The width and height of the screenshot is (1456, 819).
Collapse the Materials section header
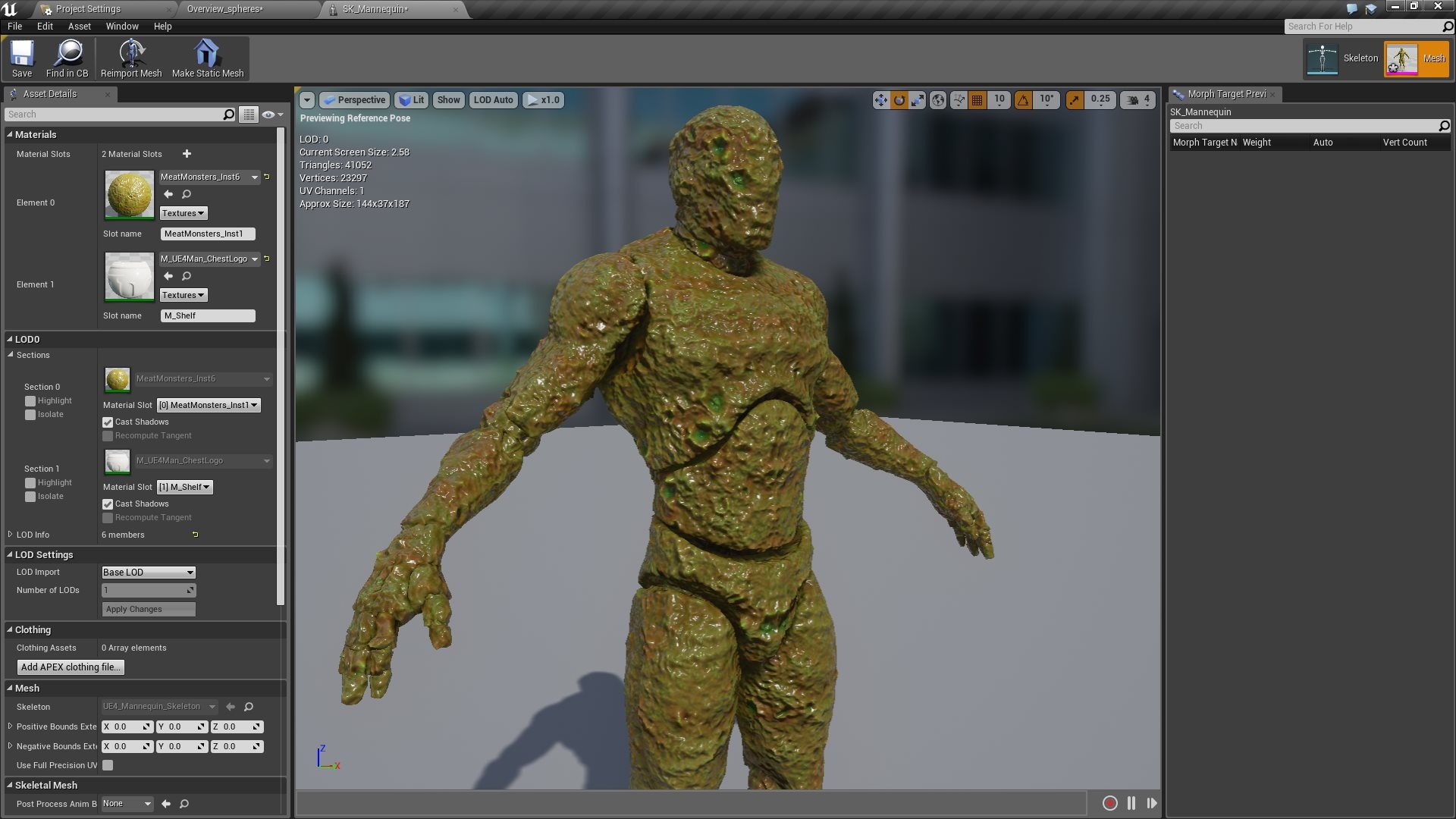click(x=11, y=134)
